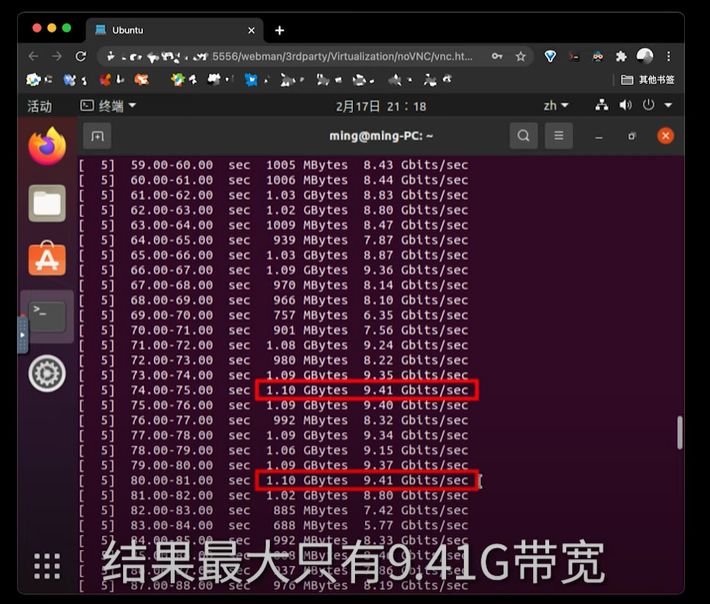
Task: Select the Terminal icon in dock
Action: pyautogui.click(x=47, y=316)
